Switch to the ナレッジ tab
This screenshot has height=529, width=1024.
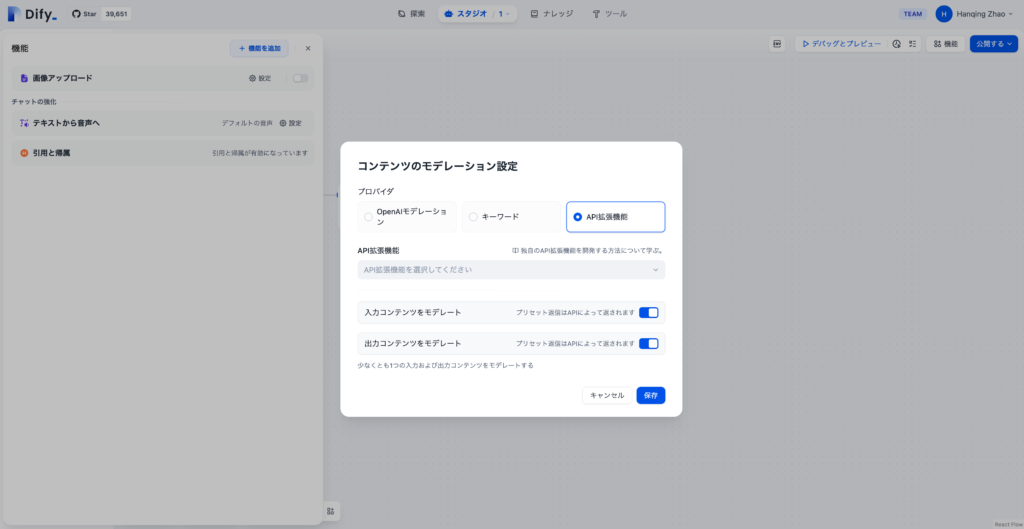[x=553, y=14]
